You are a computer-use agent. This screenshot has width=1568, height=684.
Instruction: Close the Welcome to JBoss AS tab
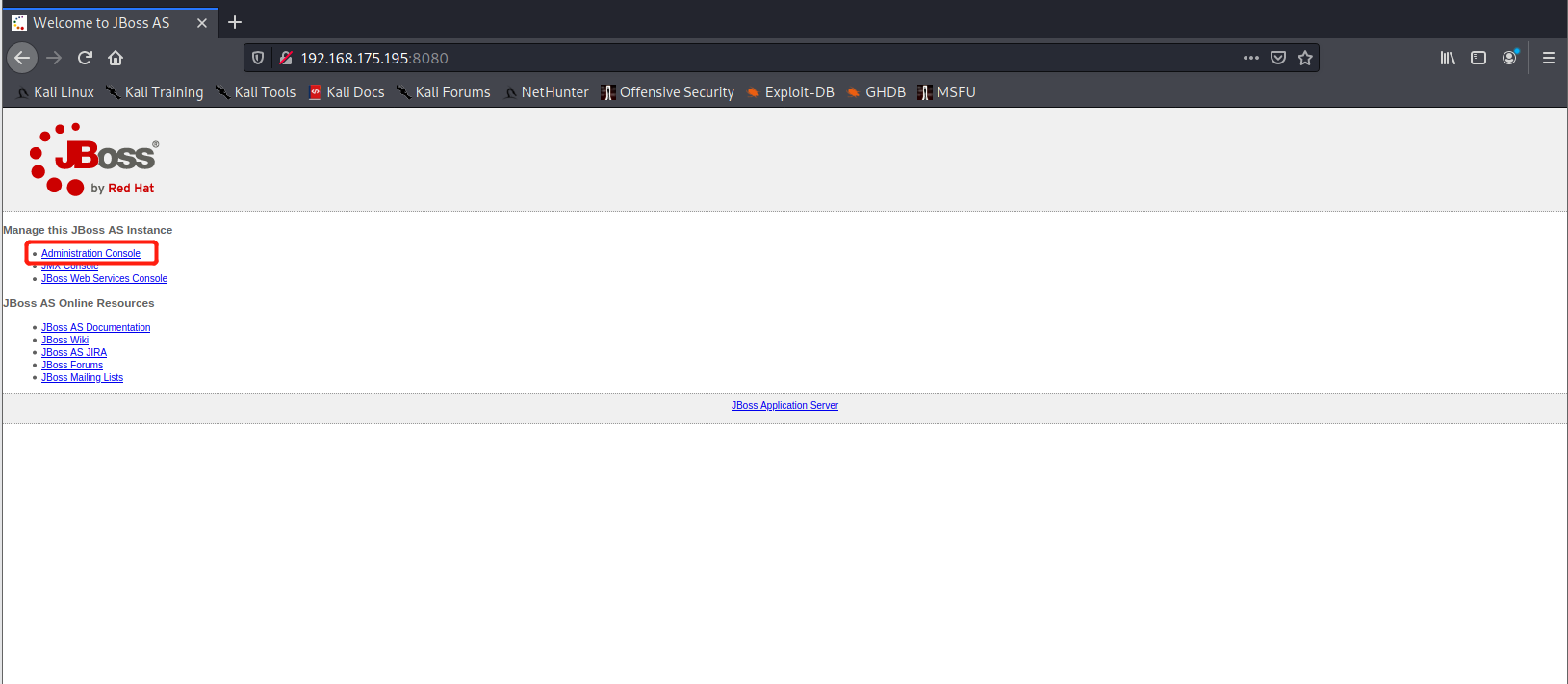pos(202,23)
